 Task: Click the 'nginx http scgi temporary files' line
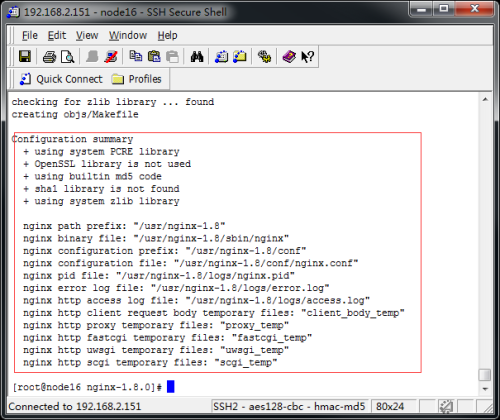point(150,362)
